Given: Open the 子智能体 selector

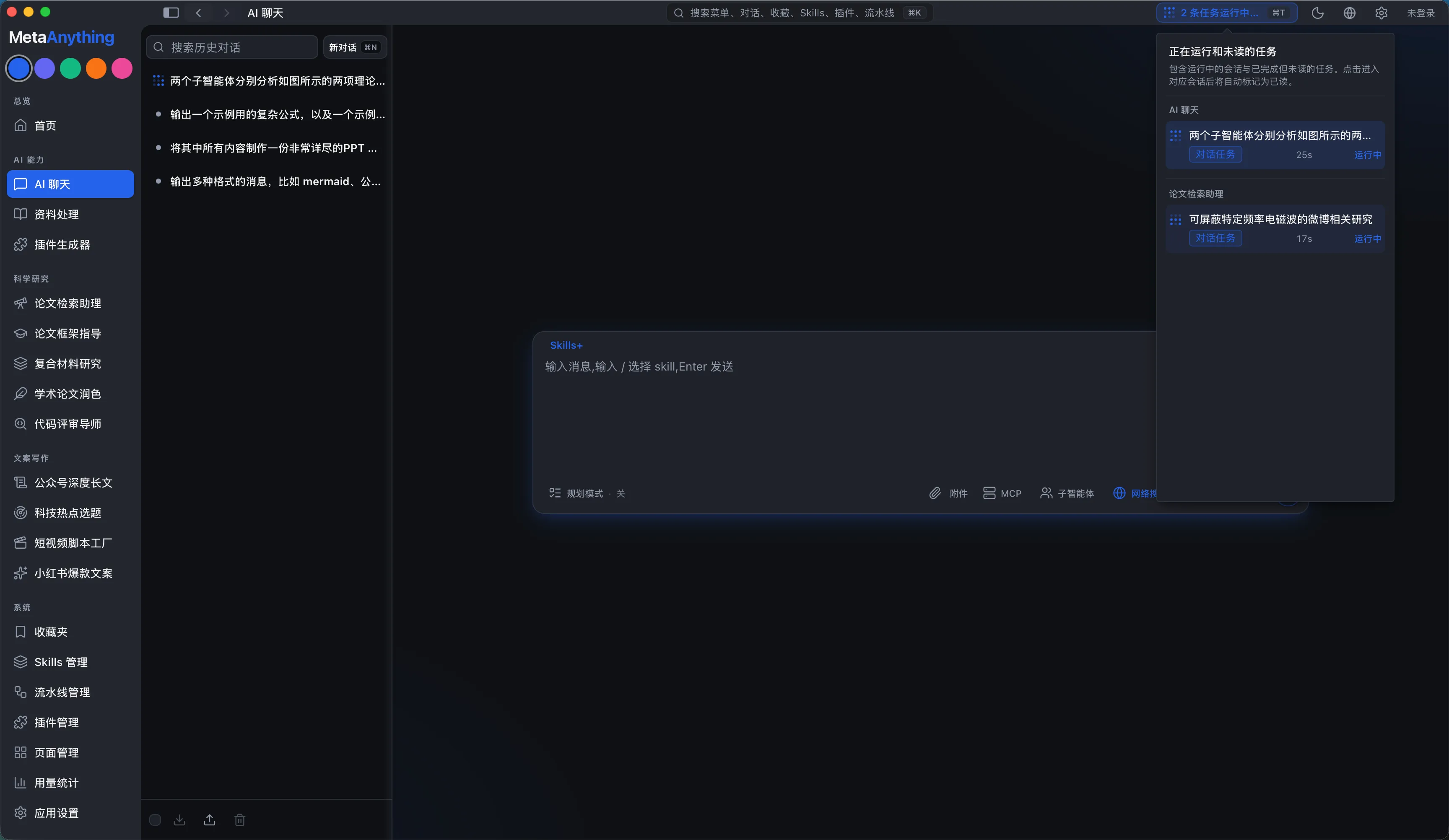Looking at the screenshot, I should tap(1067, 493).
